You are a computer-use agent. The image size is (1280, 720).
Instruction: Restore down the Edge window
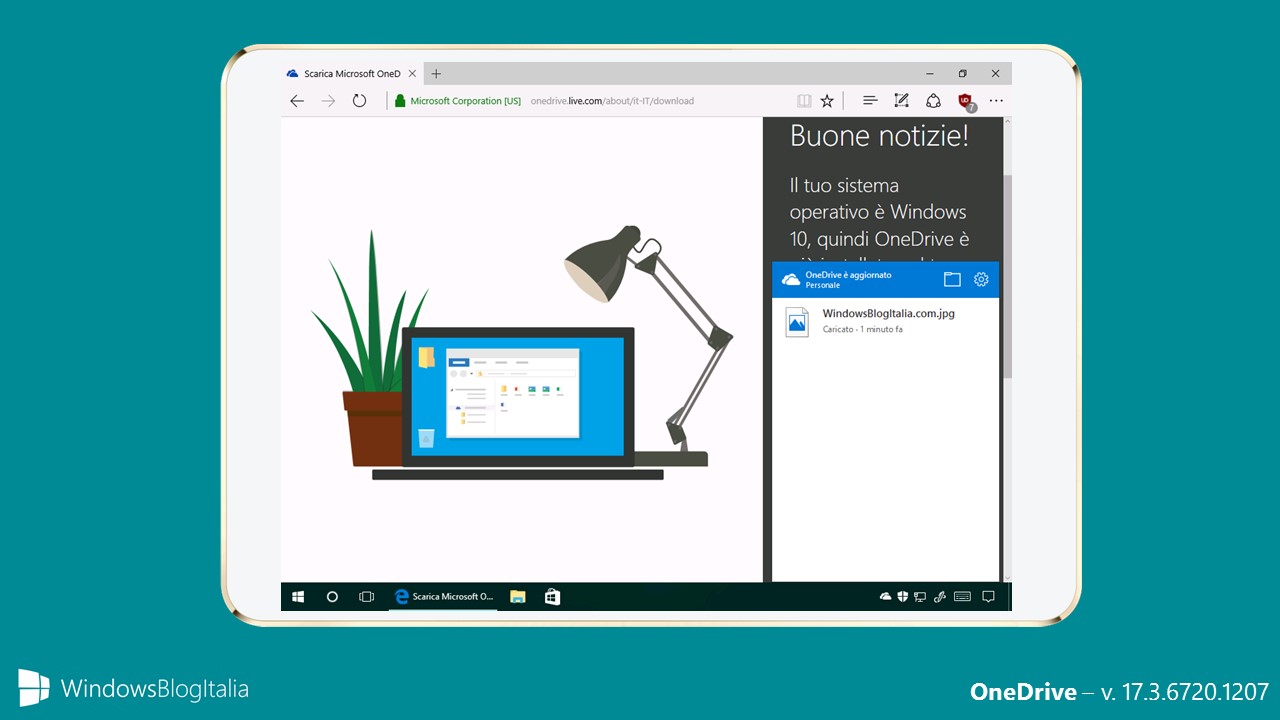pos(963,74)
